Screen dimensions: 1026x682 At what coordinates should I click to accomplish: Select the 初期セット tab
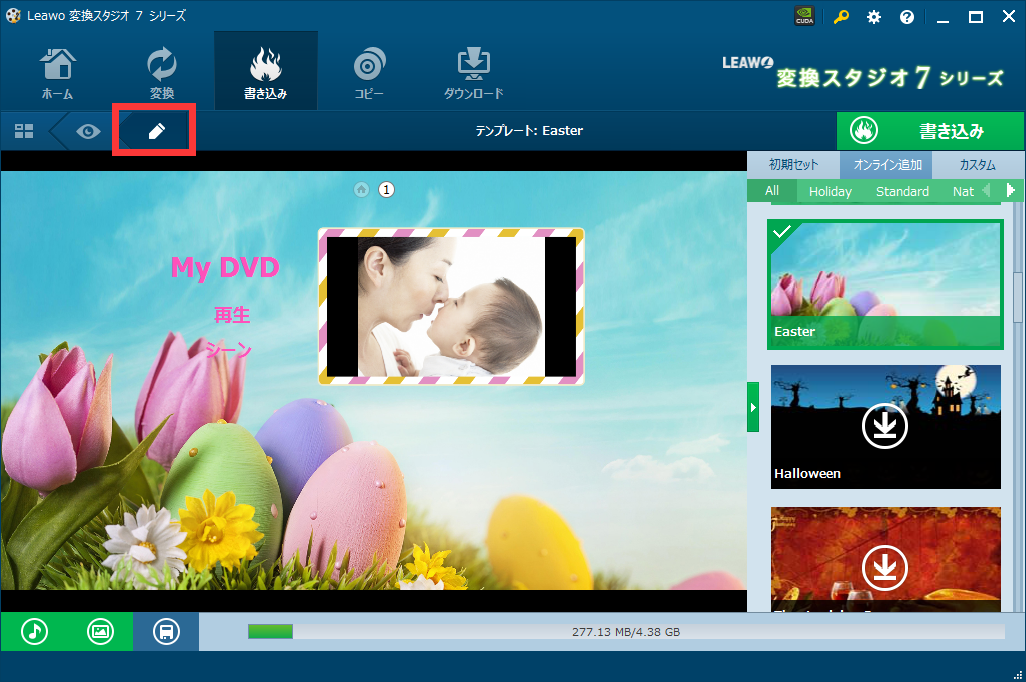coord(793,164)
